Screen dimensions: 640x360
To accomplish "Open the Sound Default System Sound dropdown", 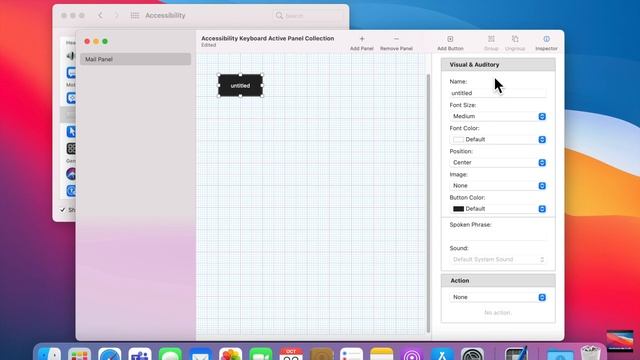I will 498,260.
